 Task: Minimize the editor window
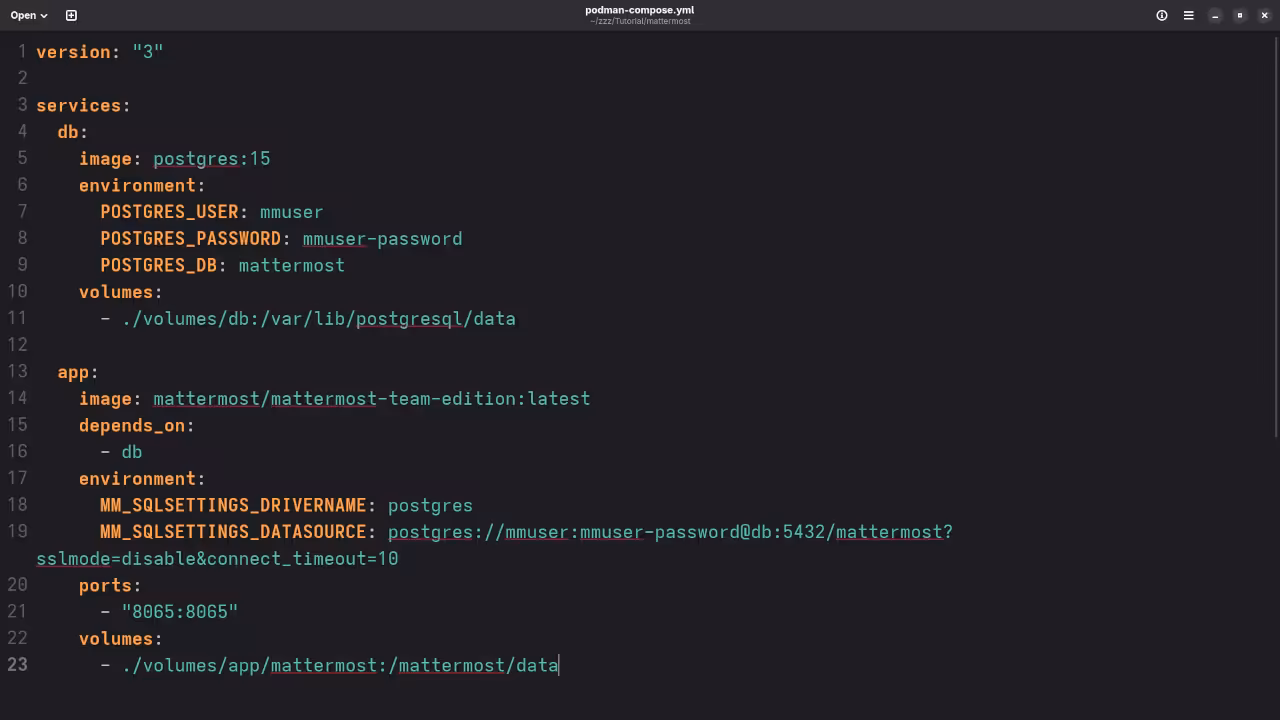point(1214,15)
